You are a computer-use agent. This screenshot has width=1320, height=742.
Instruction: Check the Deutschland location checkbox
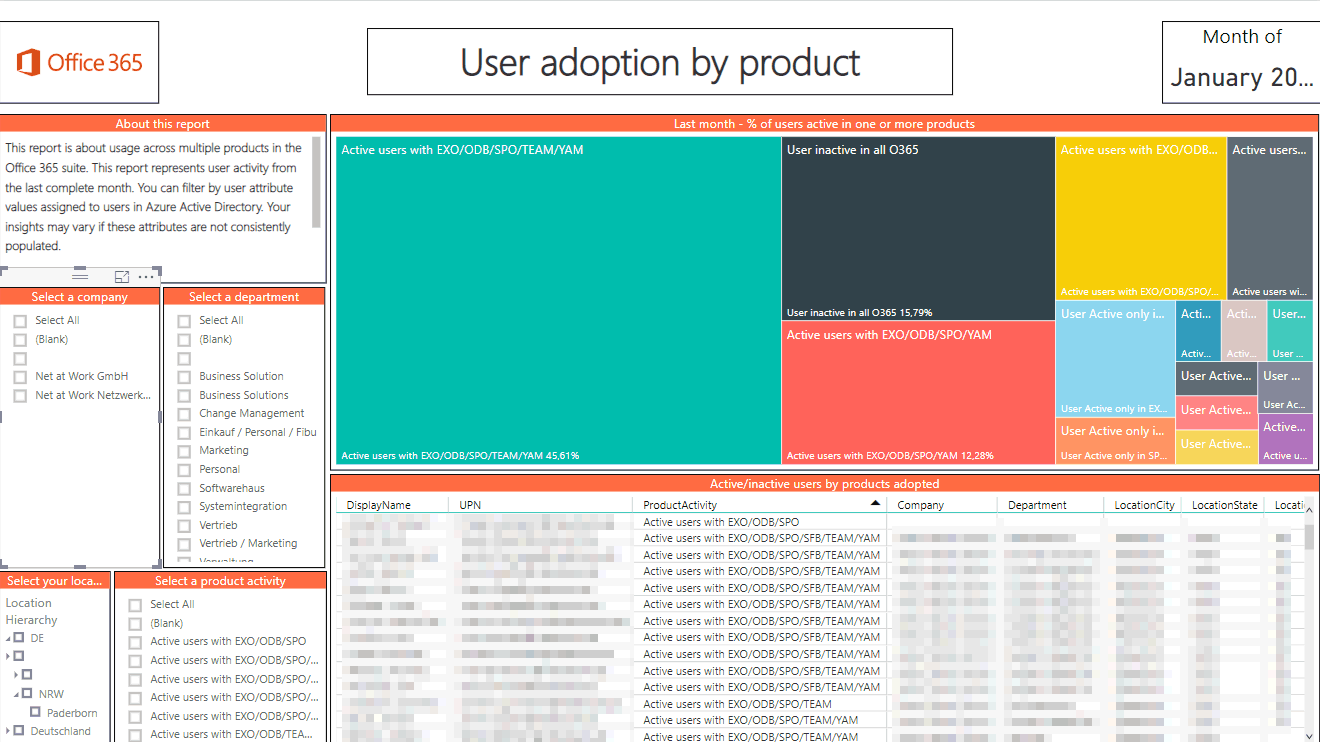pyautogui.click(x=19, y=732)
